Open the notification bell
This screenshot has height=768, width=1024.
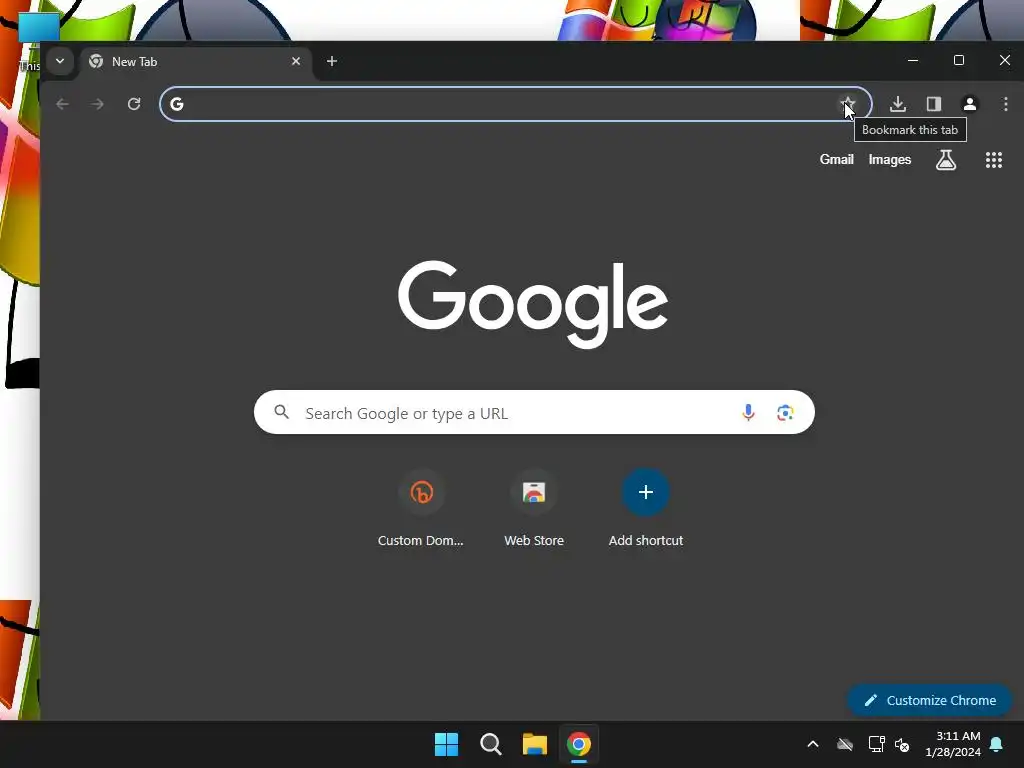[997, 744]
